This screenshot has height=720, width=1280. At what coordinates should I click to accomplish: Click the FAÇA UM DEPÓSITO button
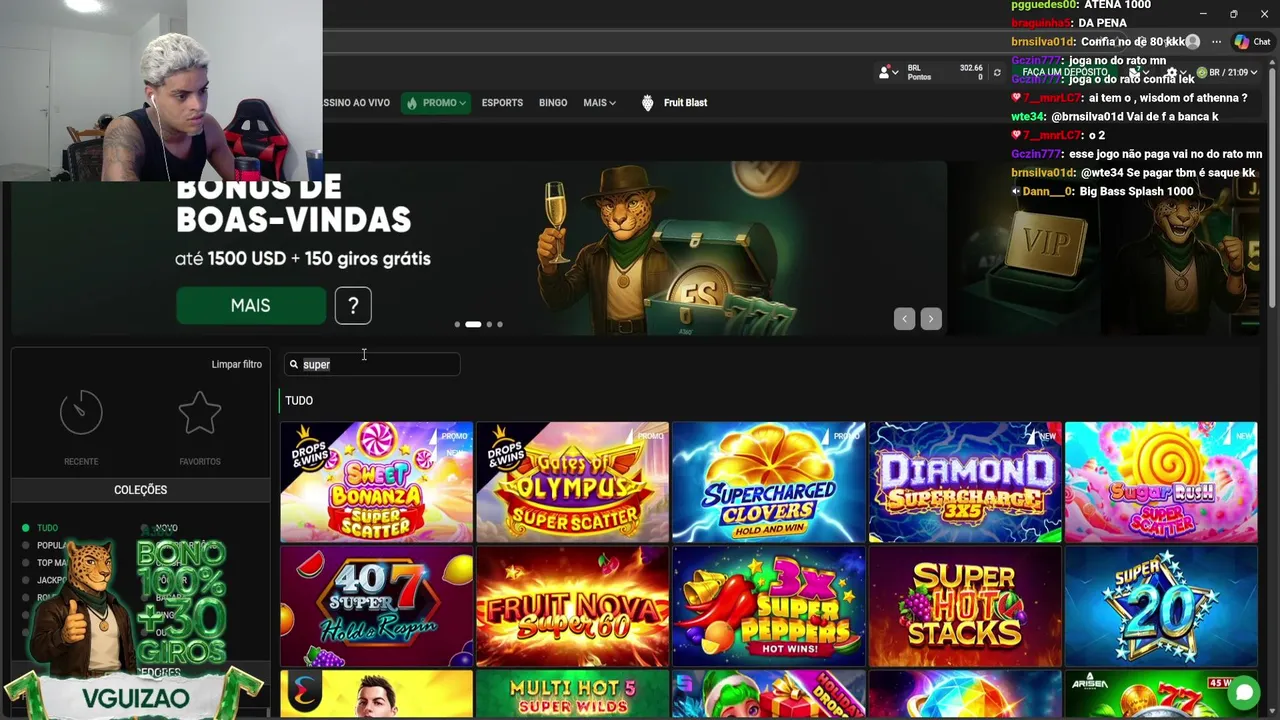point(1065,73)
